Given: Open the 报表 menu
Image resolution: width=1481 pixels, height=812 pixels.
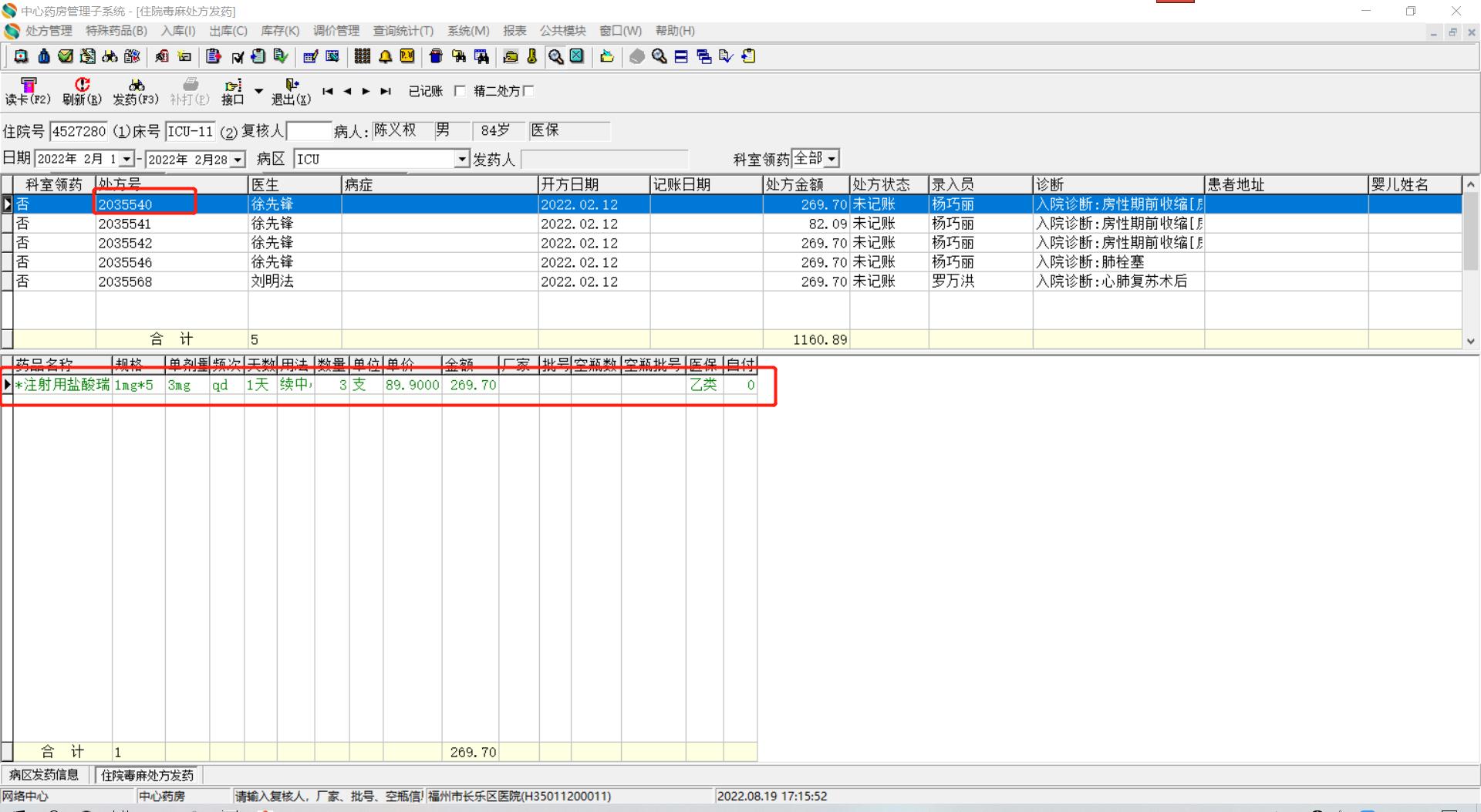Looking at the screenshot, I should point(514,31).
